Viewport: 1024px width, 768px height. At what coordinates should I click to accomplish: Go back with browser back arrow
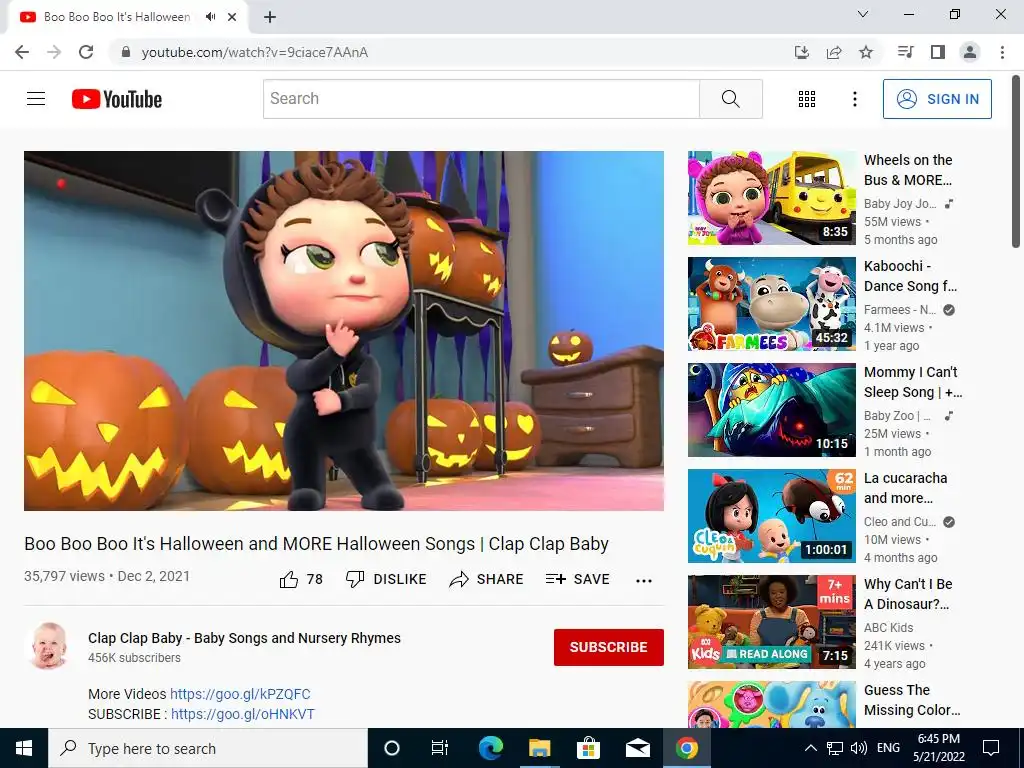click(22, 52)
